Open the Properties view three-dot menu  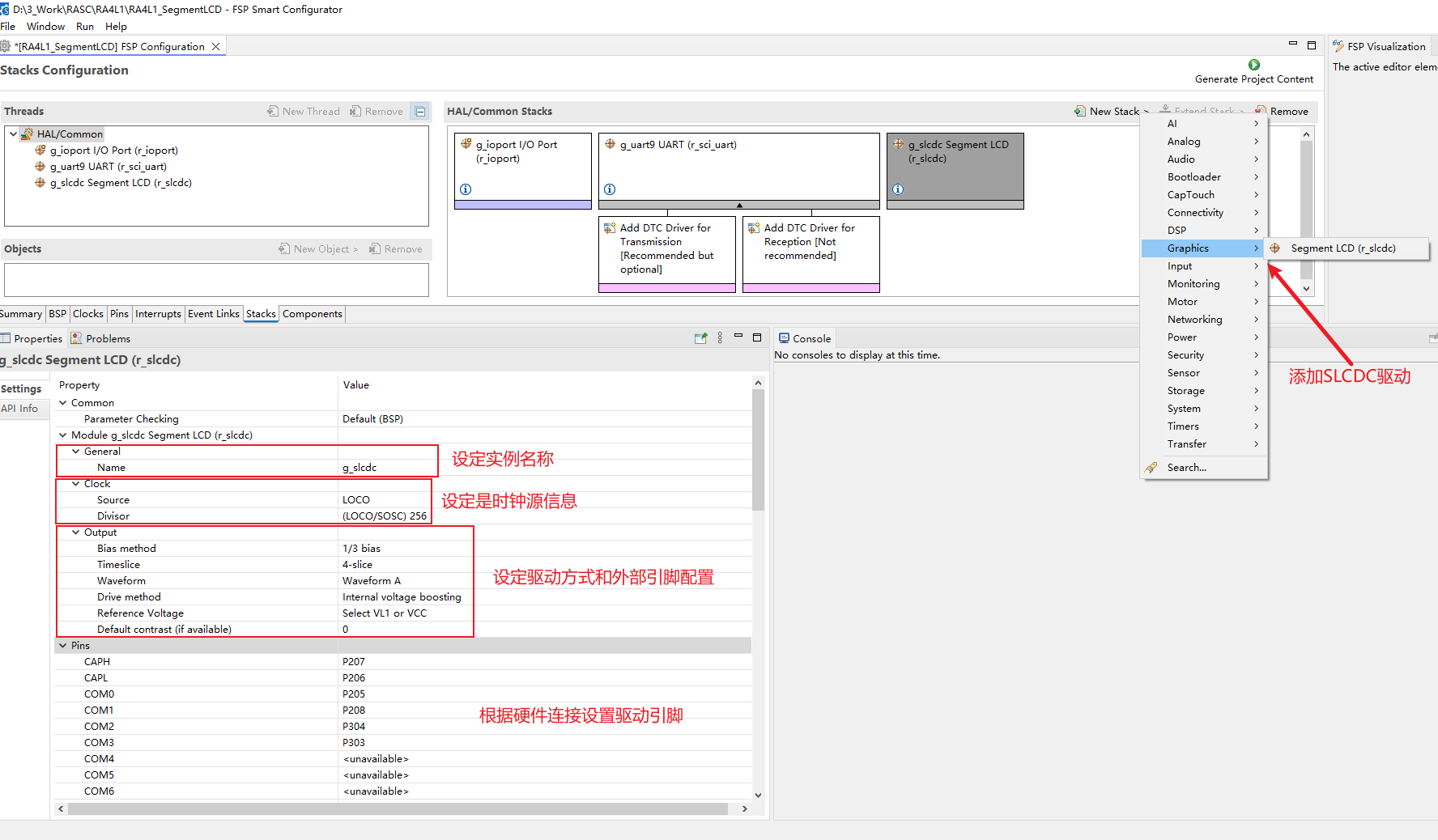[720, 338]
